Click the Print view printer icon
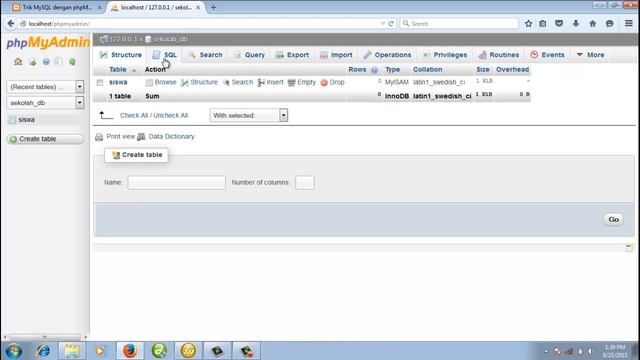The width and height of the screenshot is (640, 360). (x=99, y=137)
